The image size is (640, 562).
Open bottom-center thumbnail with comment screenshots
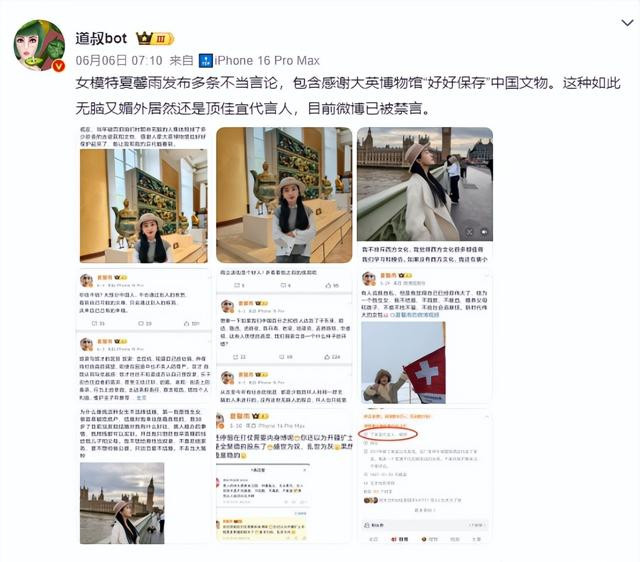point(284,476)
